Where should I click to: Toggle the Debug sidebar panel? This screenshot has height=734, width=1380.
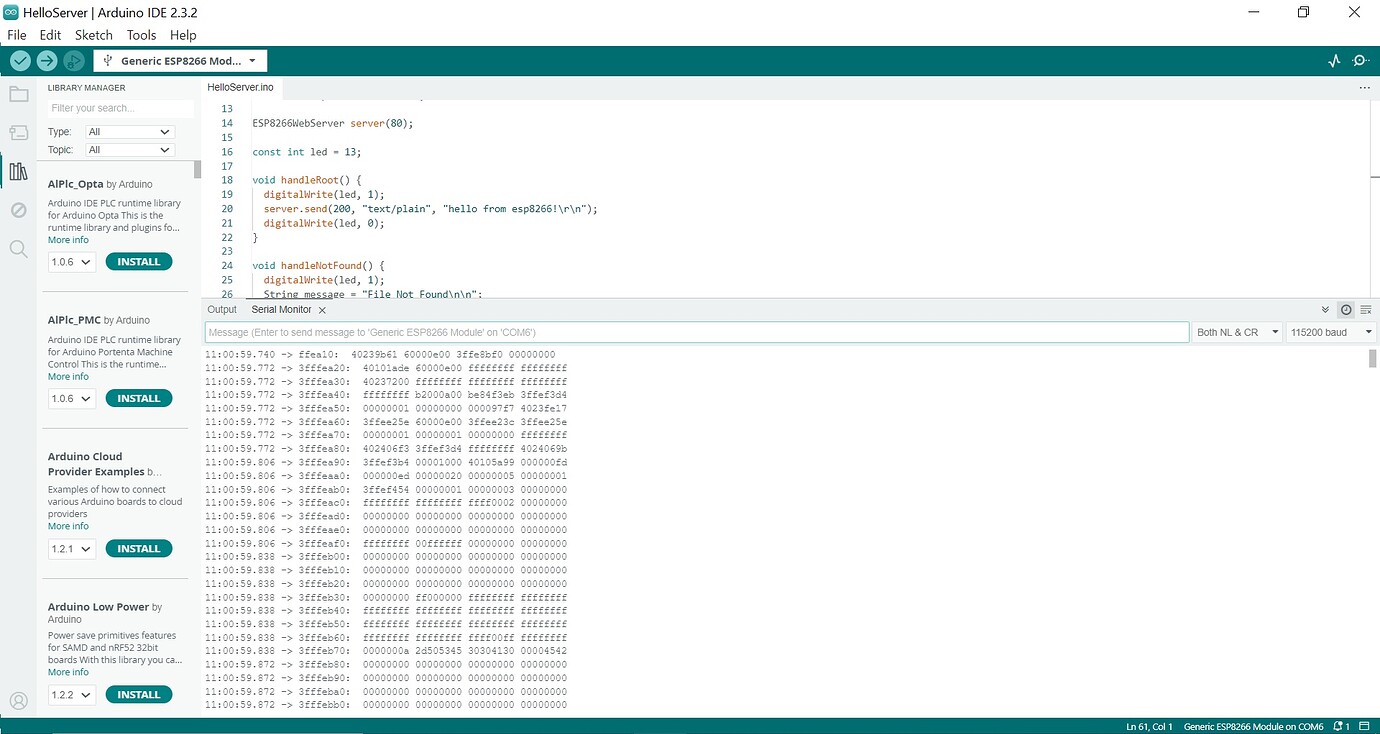pyautogui.click(x=18, y=210)
